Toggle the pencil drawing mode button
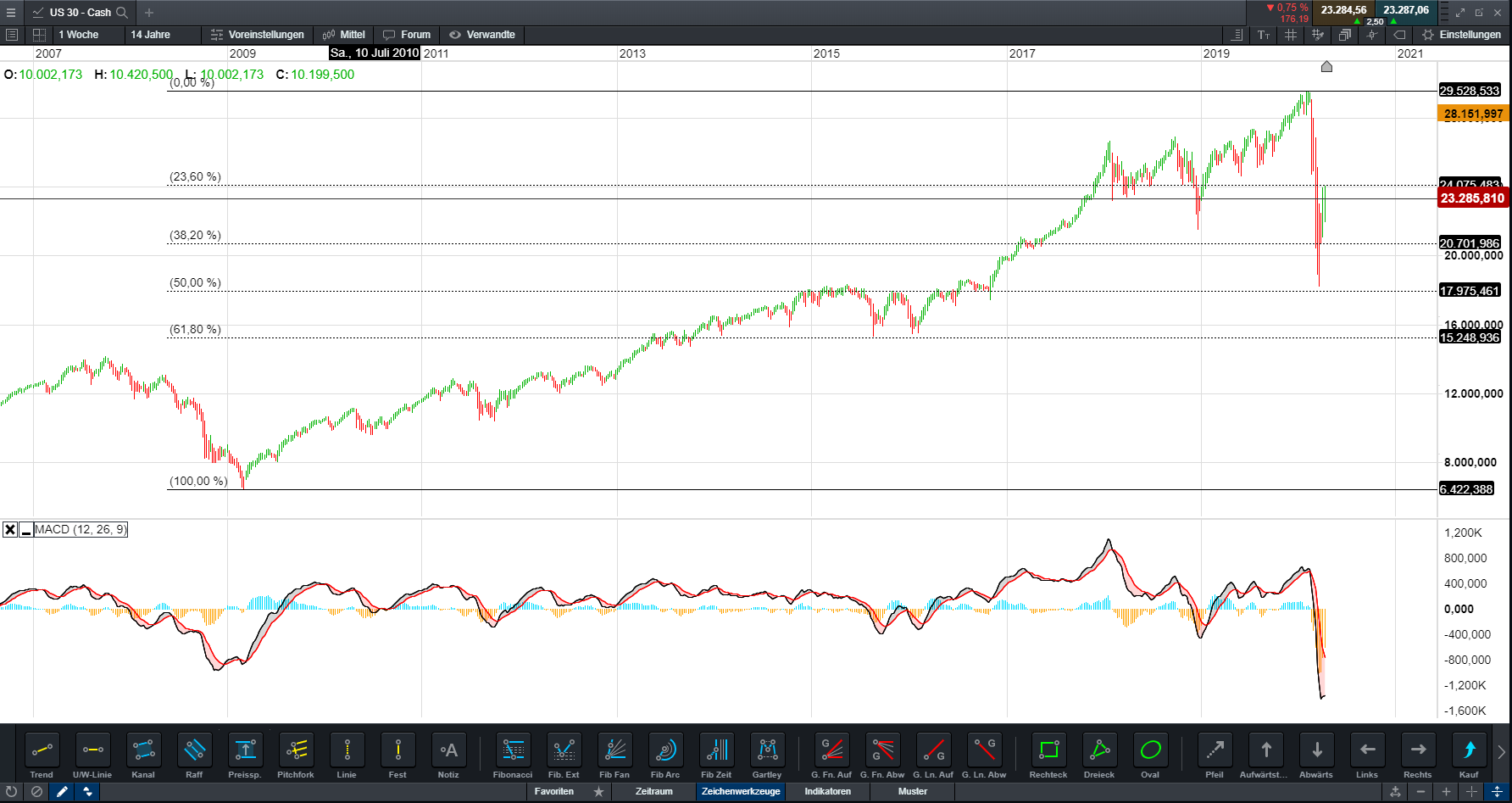This screenshot has width=1512, height=803. click(x=62, y=792)
